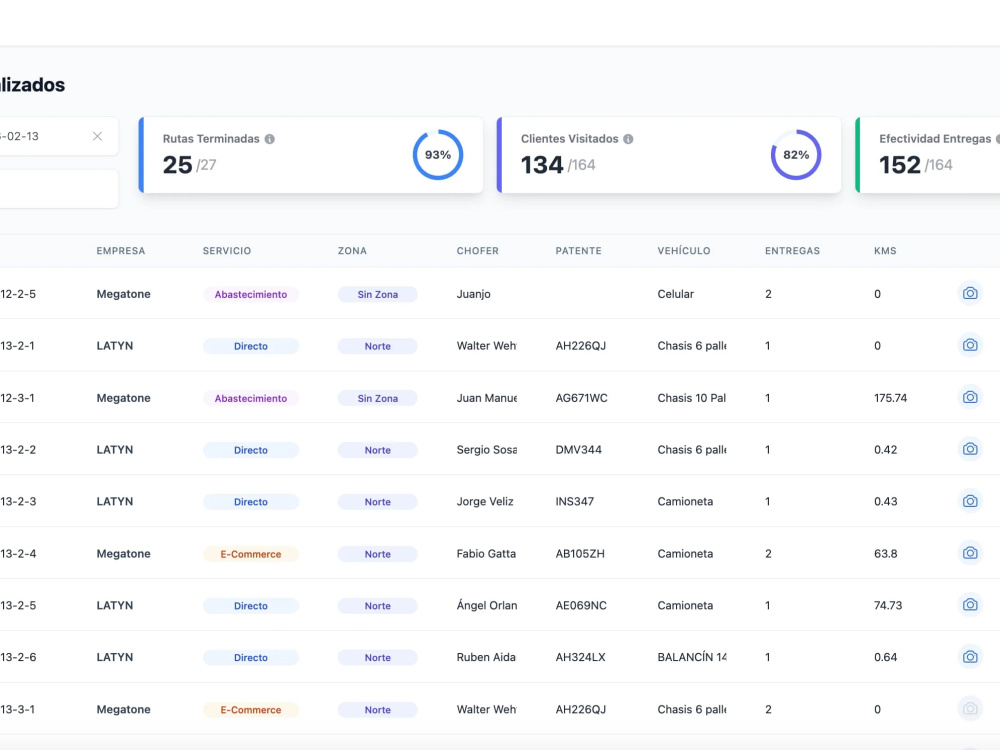View photos for Fabio Gatta route
Viewport: 1000px width, 750px height.
(970, 553)
